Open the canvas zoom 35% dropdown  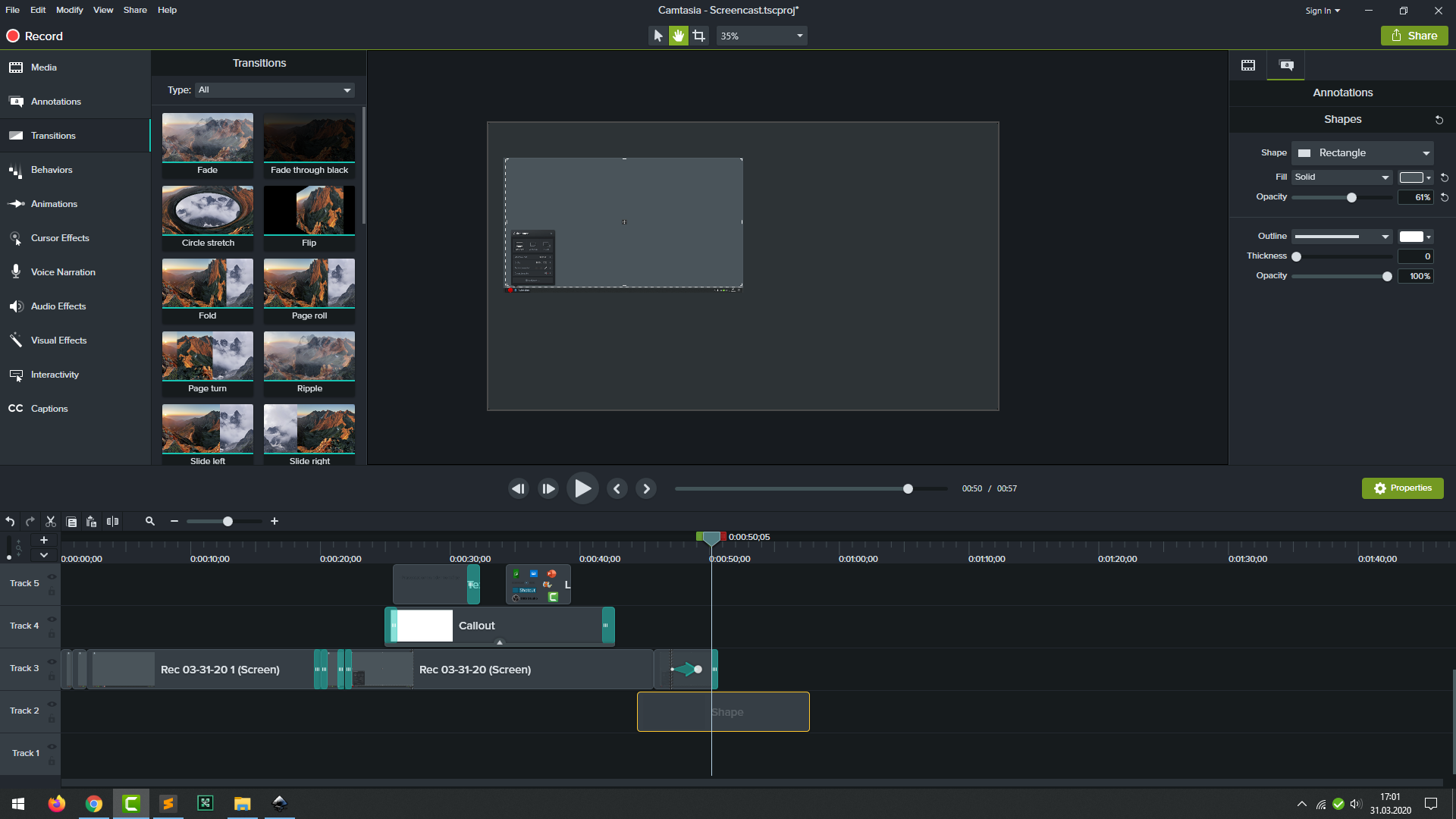(x=761, y=36)
